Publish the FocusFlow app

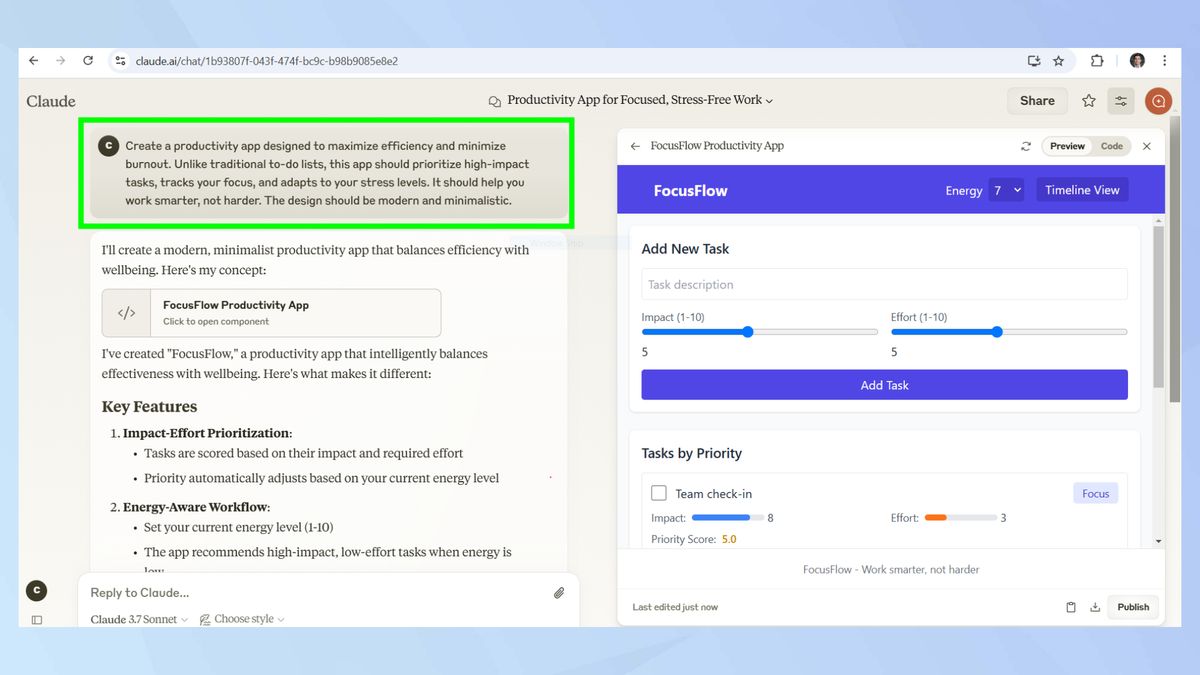click(1133, 607)
